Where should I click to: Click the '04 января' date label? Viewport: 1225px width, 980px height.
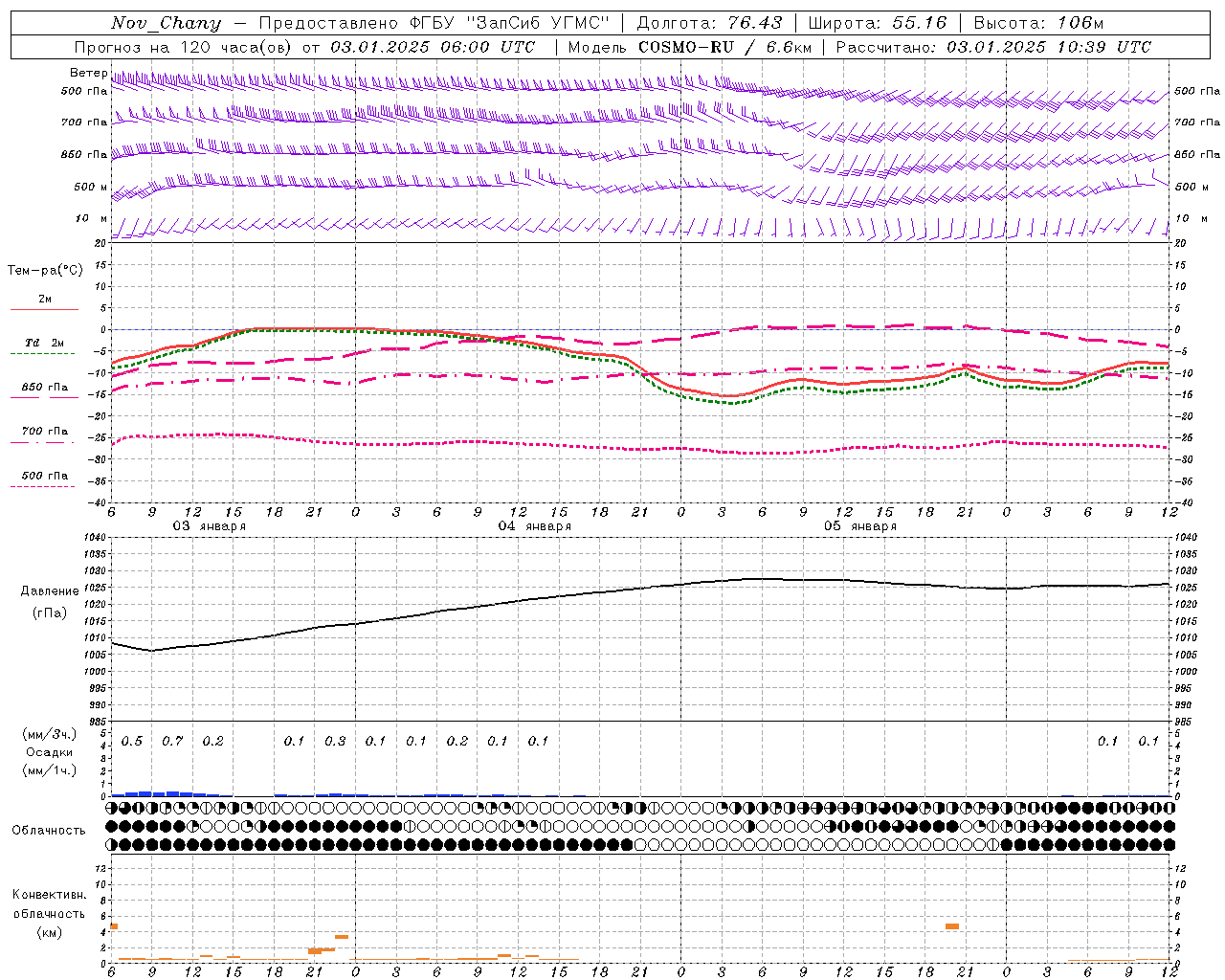coord(535,526)
